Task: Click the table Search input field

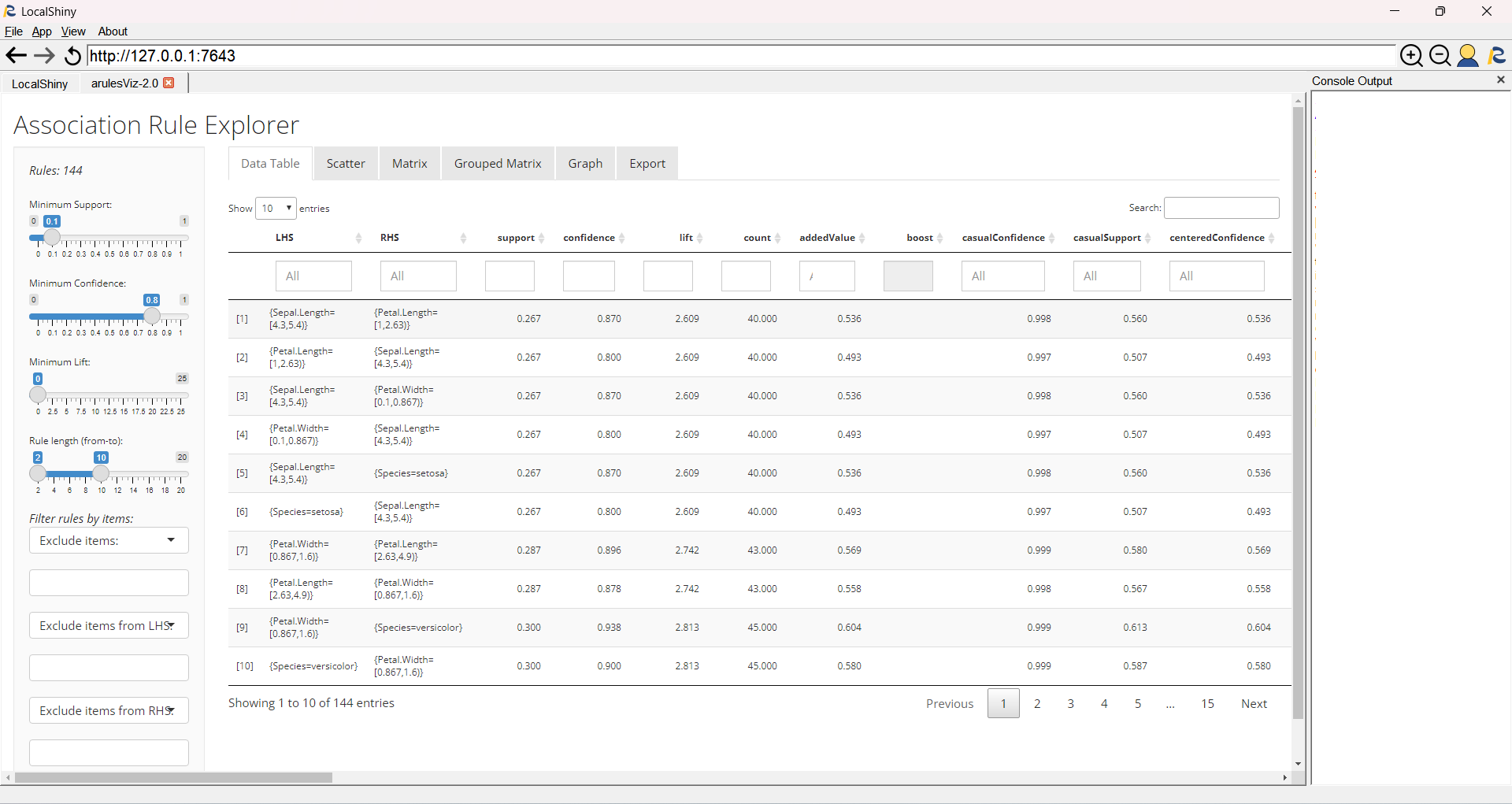Action: 1221,208
